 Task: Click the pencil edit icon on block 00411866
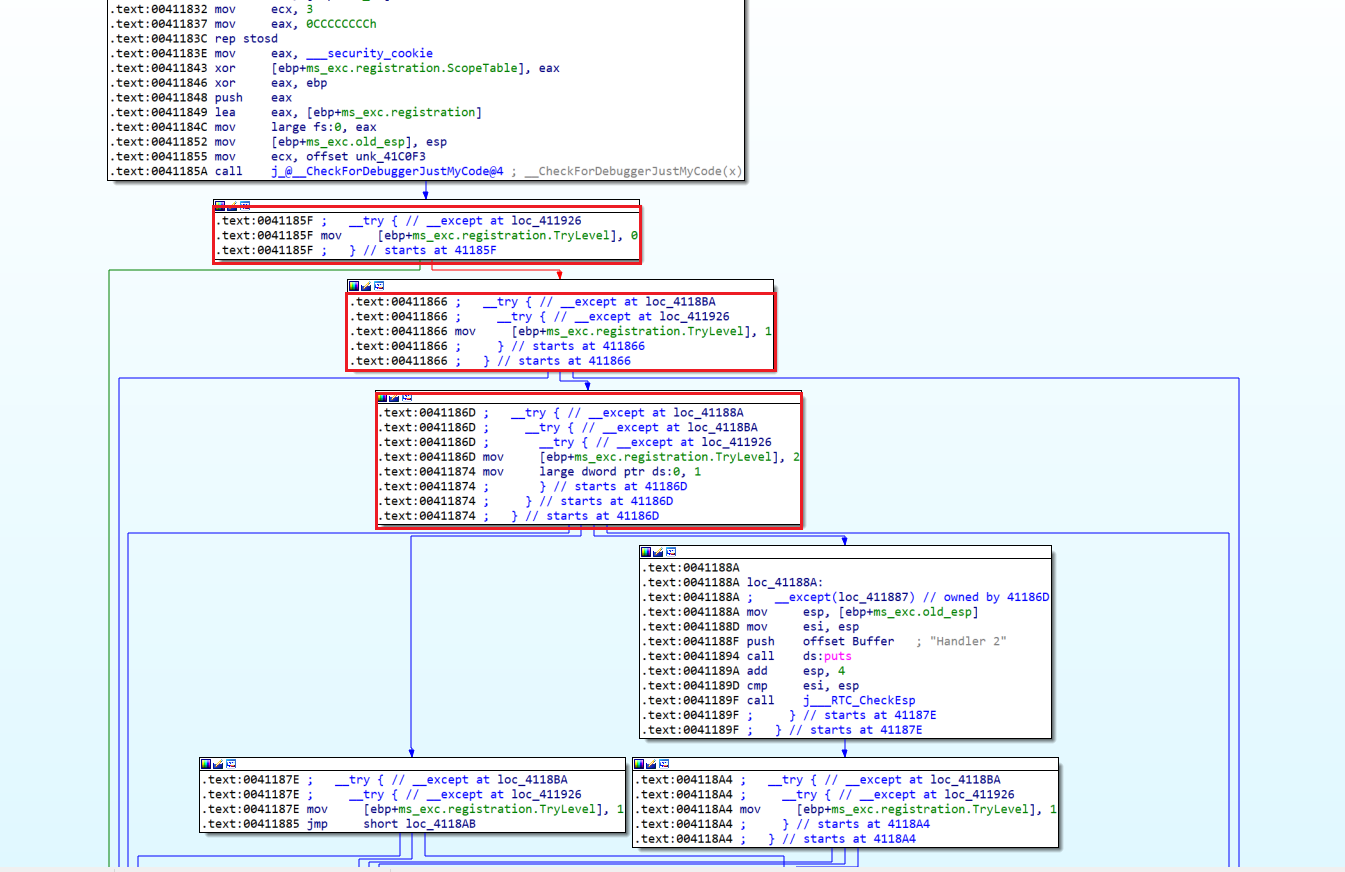(366, 286)
